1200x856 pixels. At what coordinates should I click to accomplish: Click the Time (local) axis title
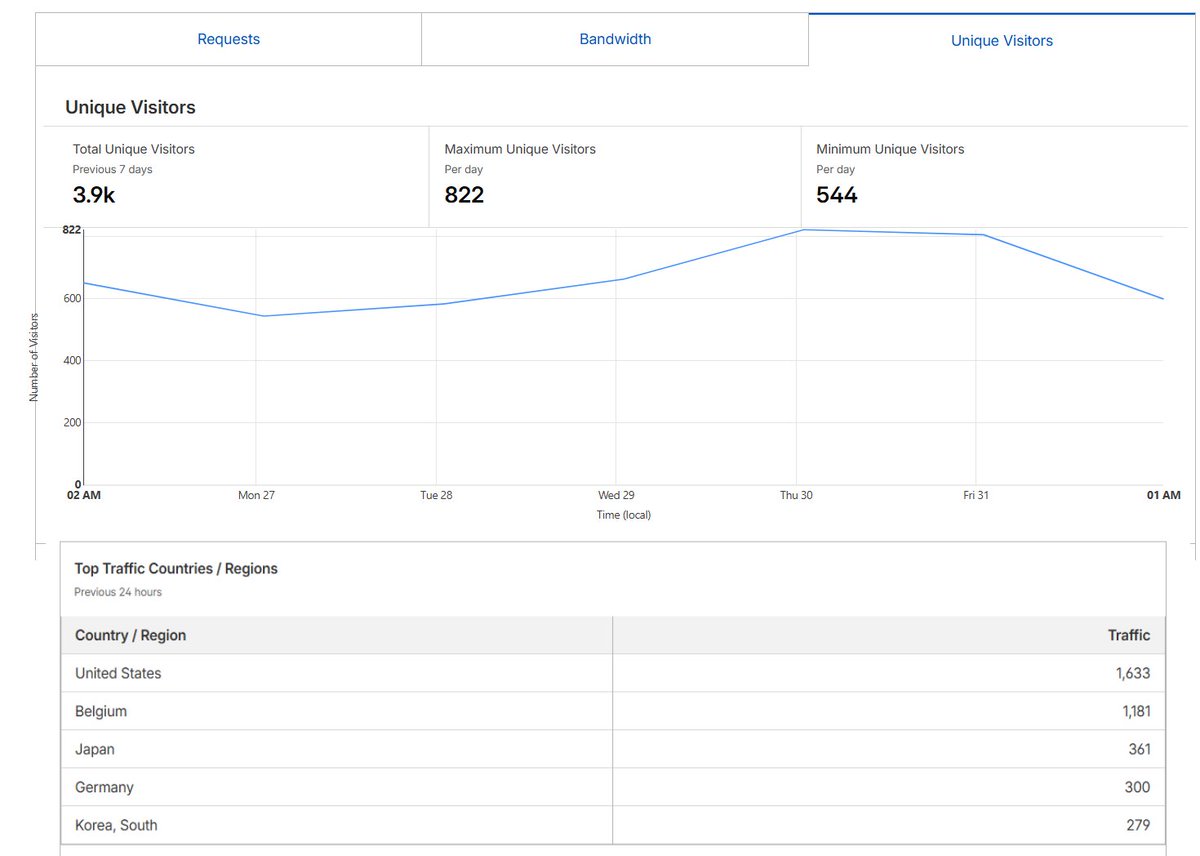[x=623, y=515]
